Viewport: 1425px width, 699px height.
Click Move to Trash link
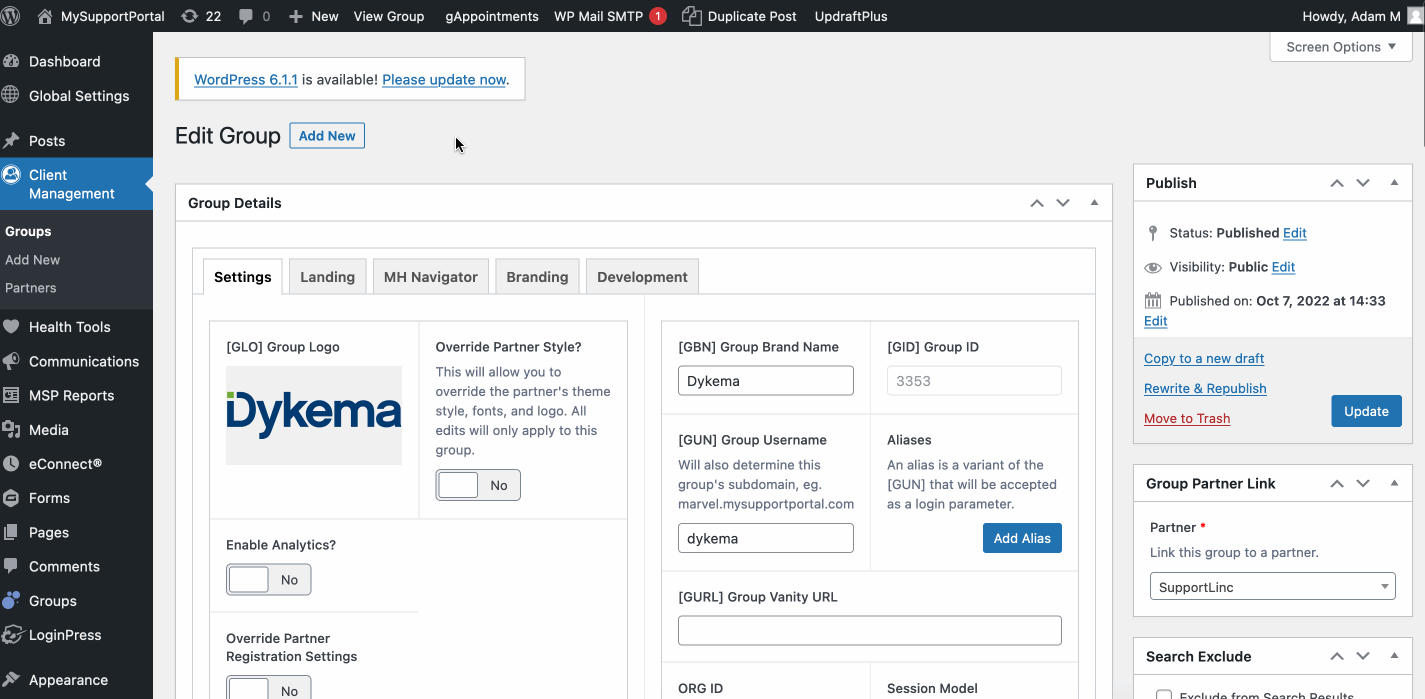click(x=1187, y=418)
